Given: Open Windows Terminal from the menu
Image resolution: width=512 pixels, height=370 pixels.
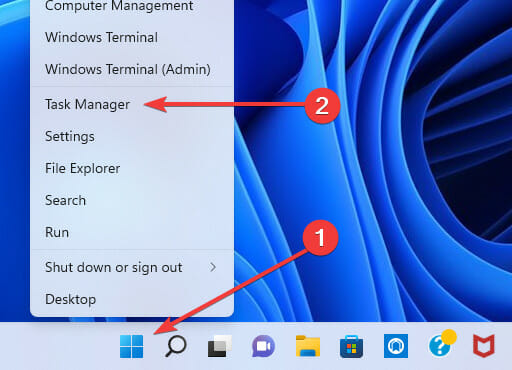Looking at the screenshot, I should coord(132,37).
